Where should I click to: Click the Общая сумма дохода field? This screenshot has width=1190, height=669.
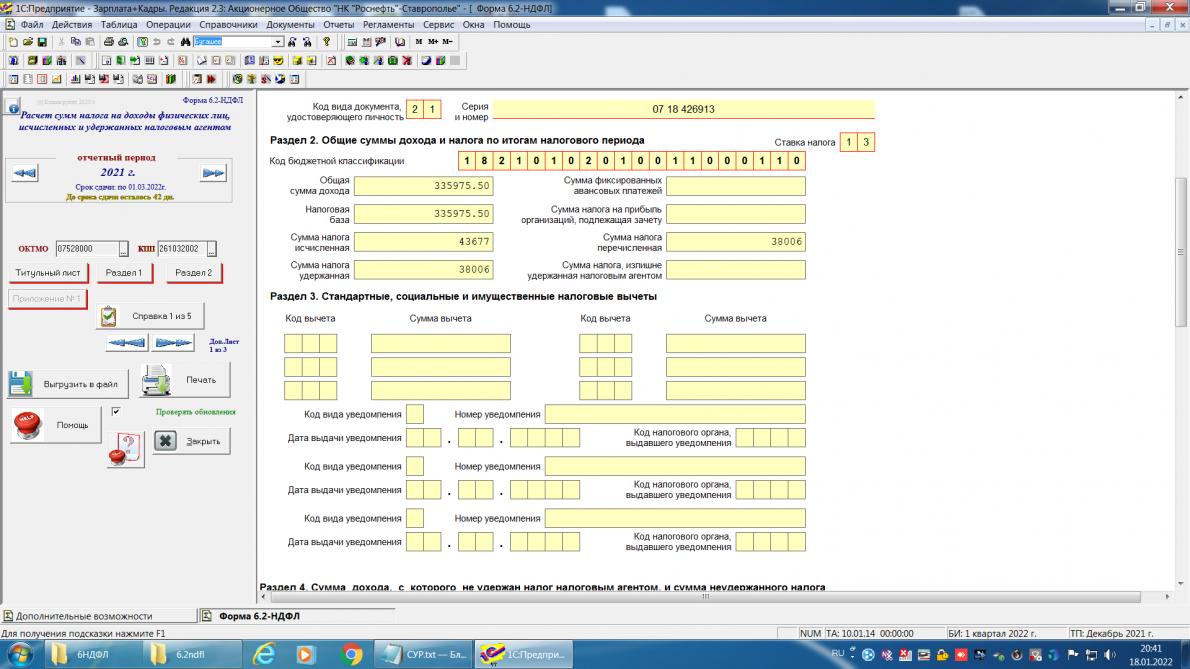pyautogui.click(x=423, y=186)
